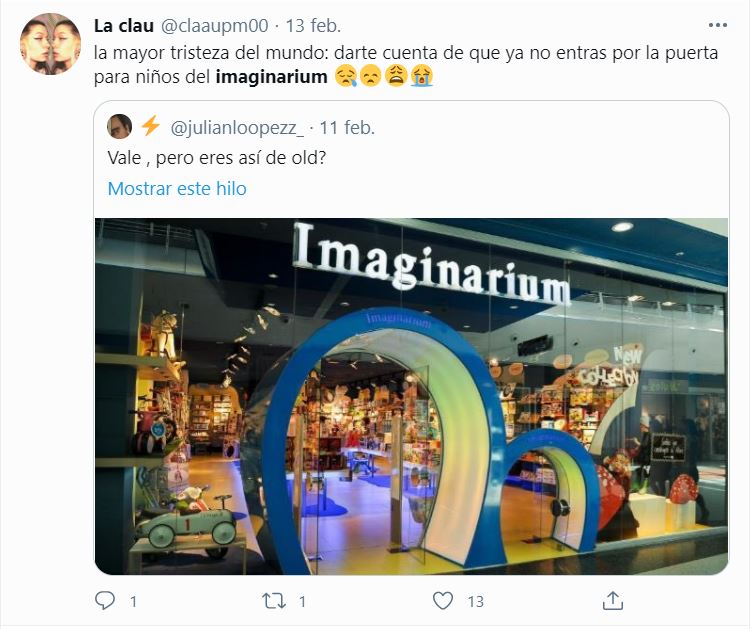
Task: Click the retweet arrows icon
Action: pos(274,601)
